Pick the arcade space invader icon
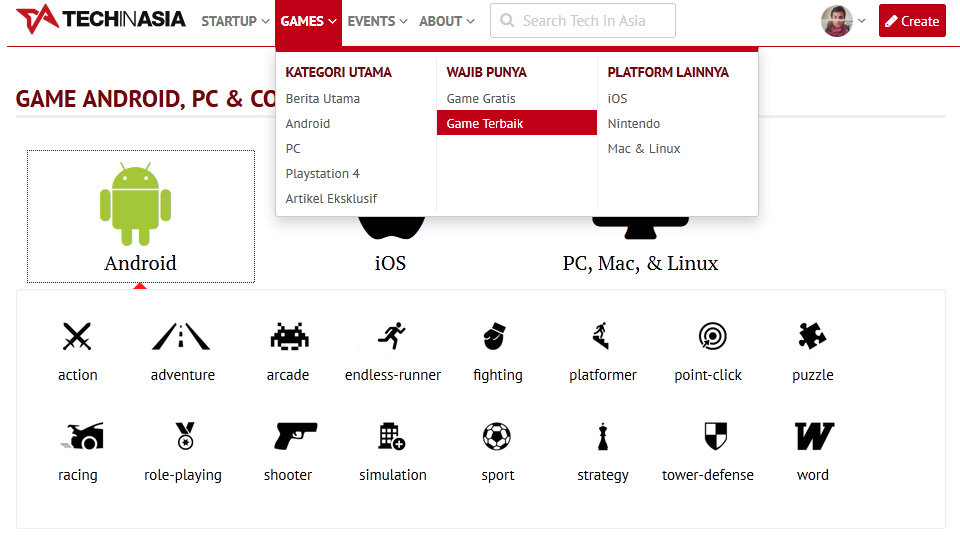960x540 pixels. 288,337
